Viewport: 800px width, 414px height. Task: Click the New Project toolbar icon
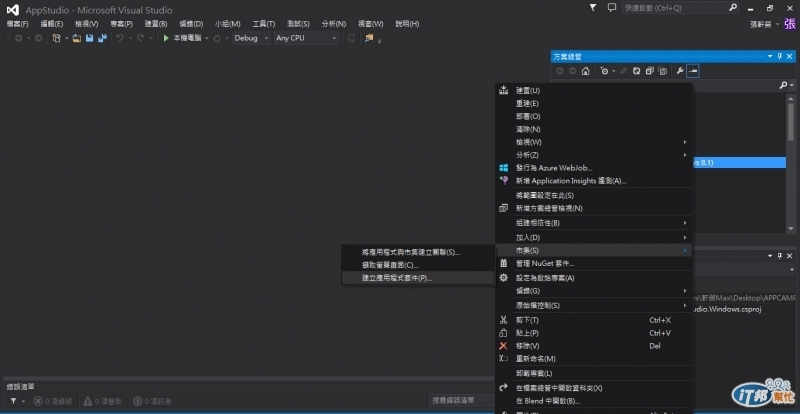click(57, 38)
